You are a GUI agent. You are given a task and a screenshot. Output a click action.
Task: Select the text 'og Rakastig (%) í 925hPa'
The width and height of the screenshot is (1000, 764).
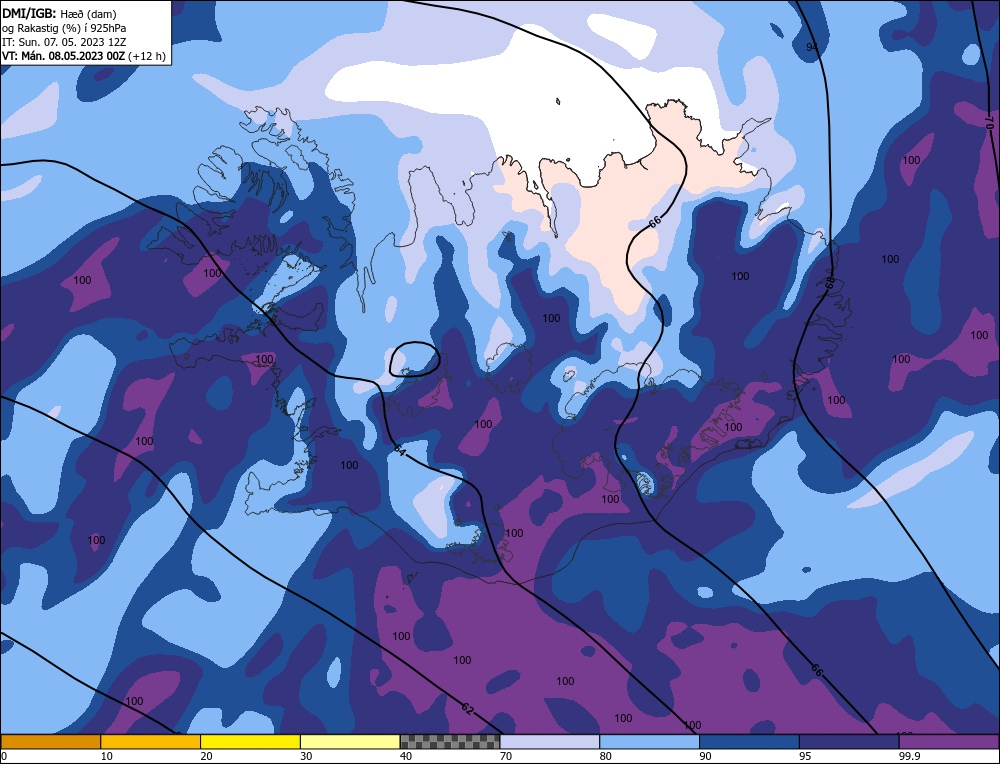tap(64, 28)
